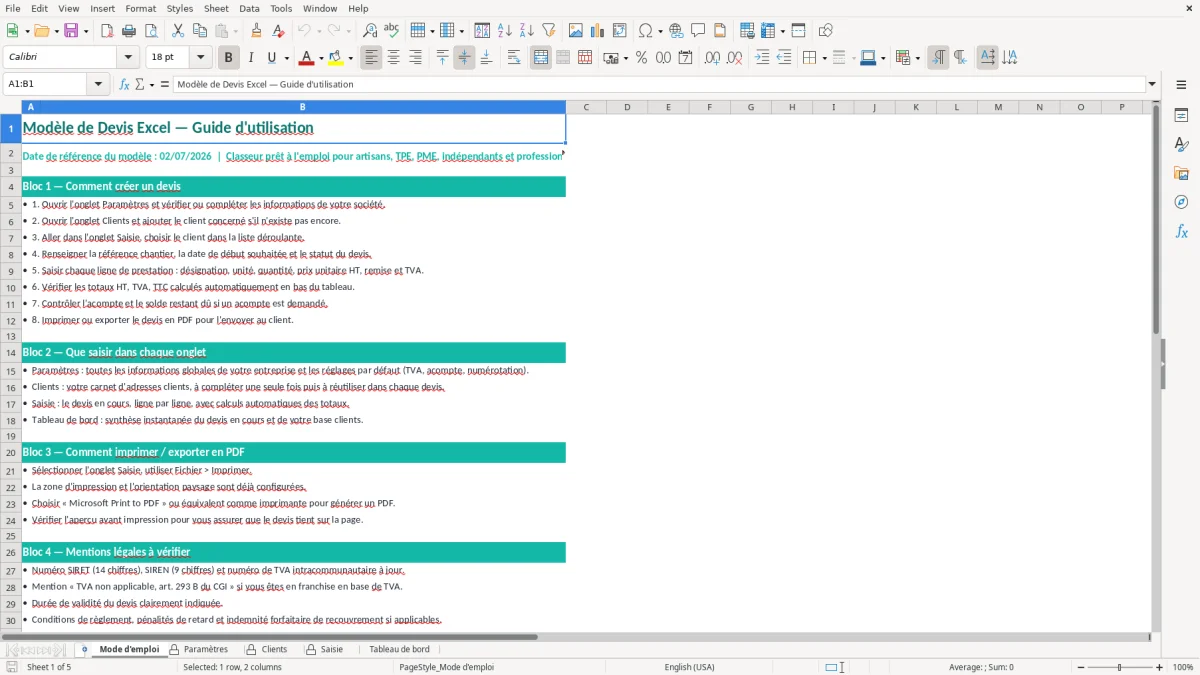This screenshot has width=1200, height=675.
Task: Switch to Tableau de bord sheet tab
Action: [x=399, y=650]
